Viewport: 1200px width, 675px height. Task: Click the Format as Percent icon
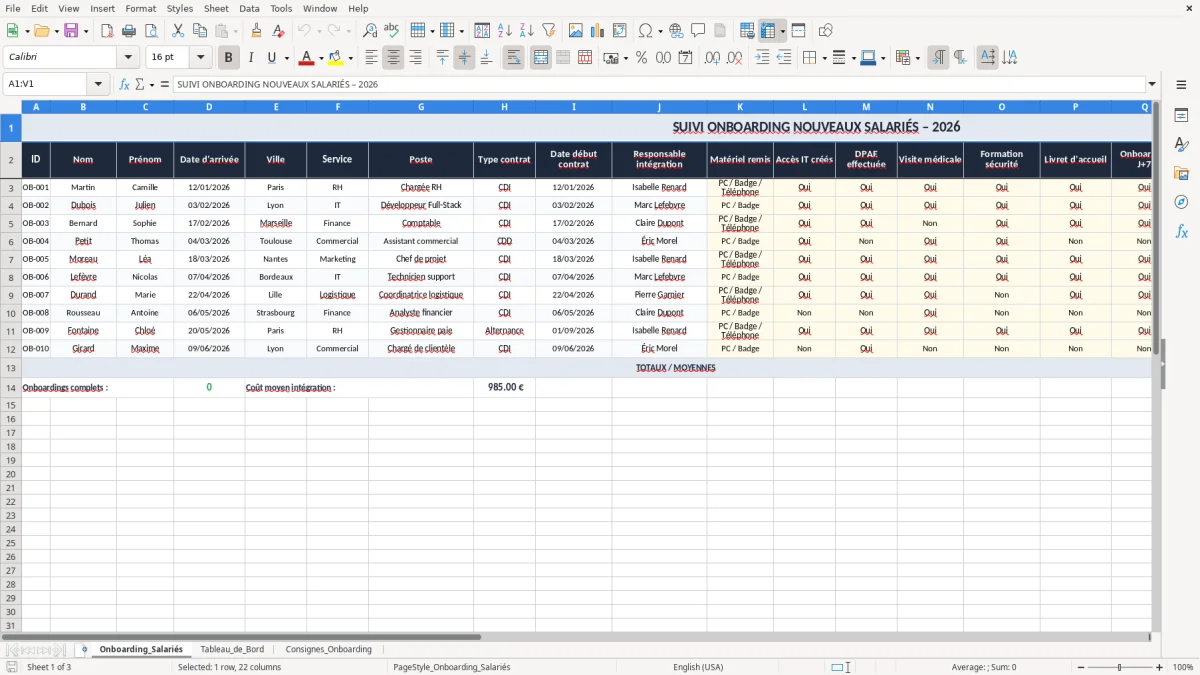(641, 58)
